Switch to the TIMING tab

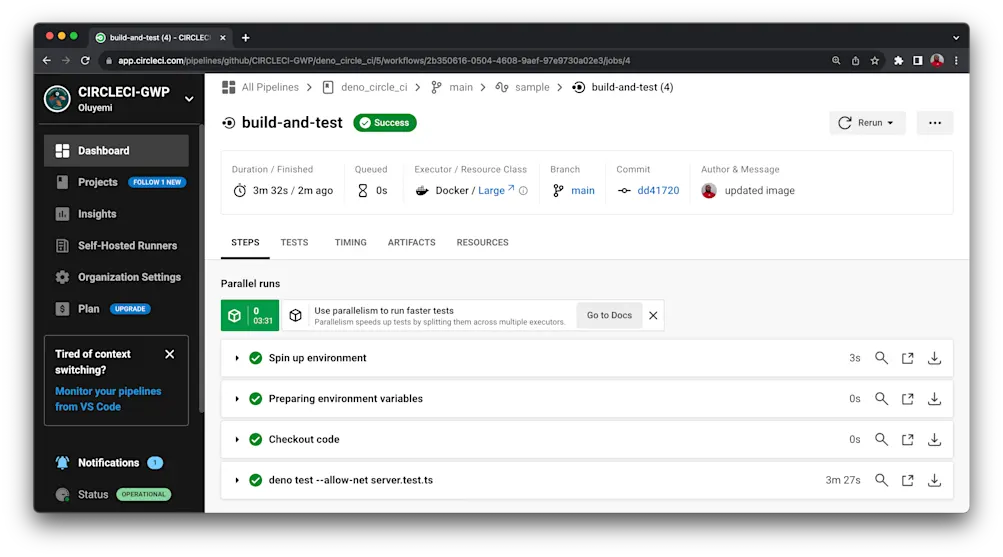pos(351,242)
